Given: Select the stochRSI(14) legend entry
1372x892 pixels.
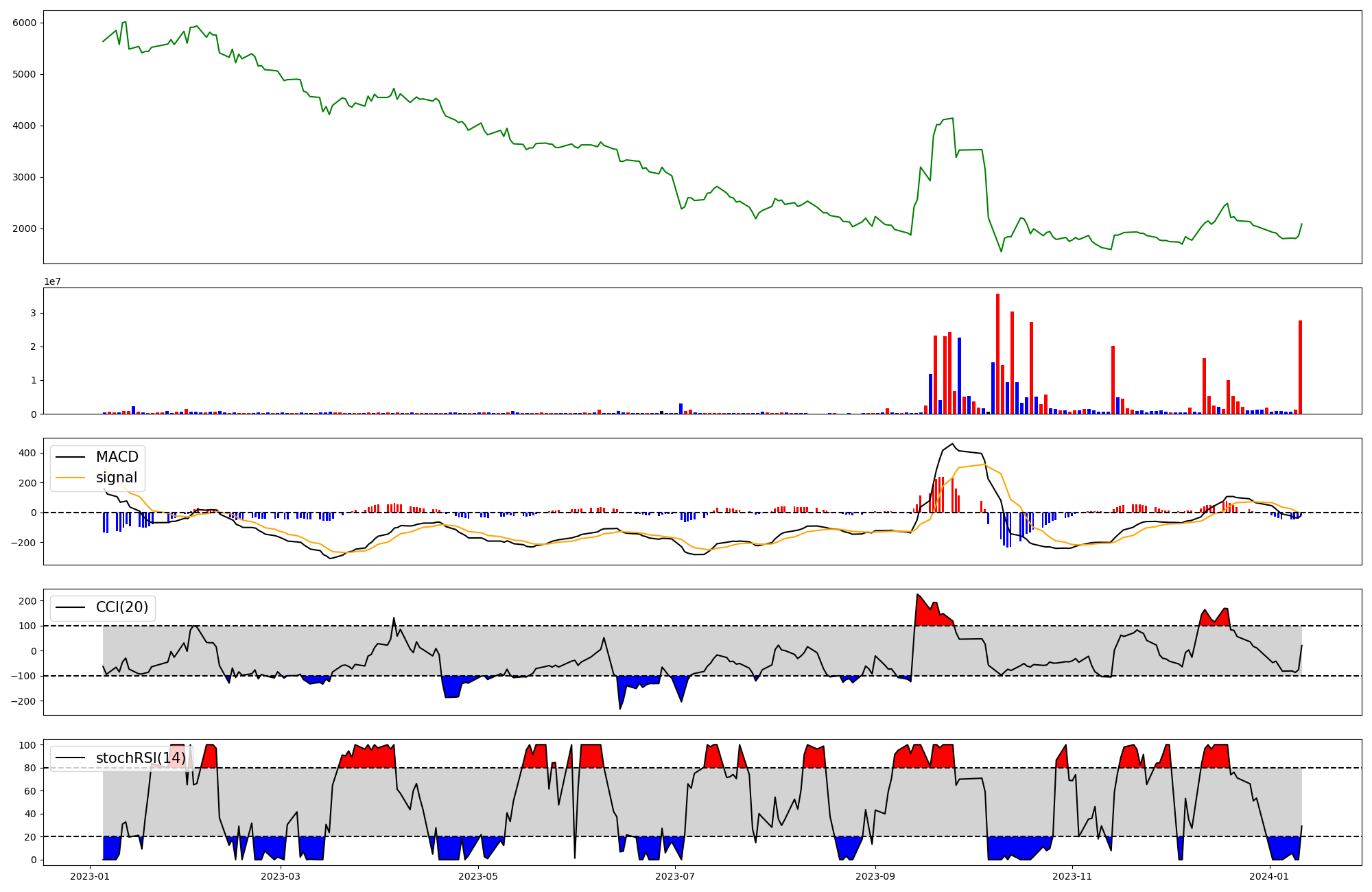Looking at the screenshot, I should (x=141, y=758).
